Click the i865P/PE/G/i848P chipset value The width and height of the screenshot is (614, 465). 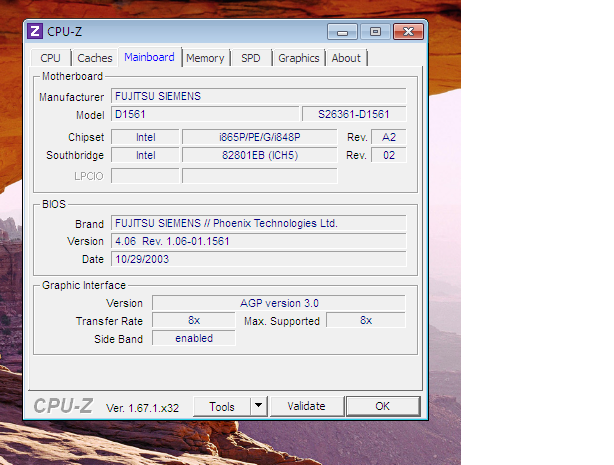pyautogui.click(x=260, y=137)
